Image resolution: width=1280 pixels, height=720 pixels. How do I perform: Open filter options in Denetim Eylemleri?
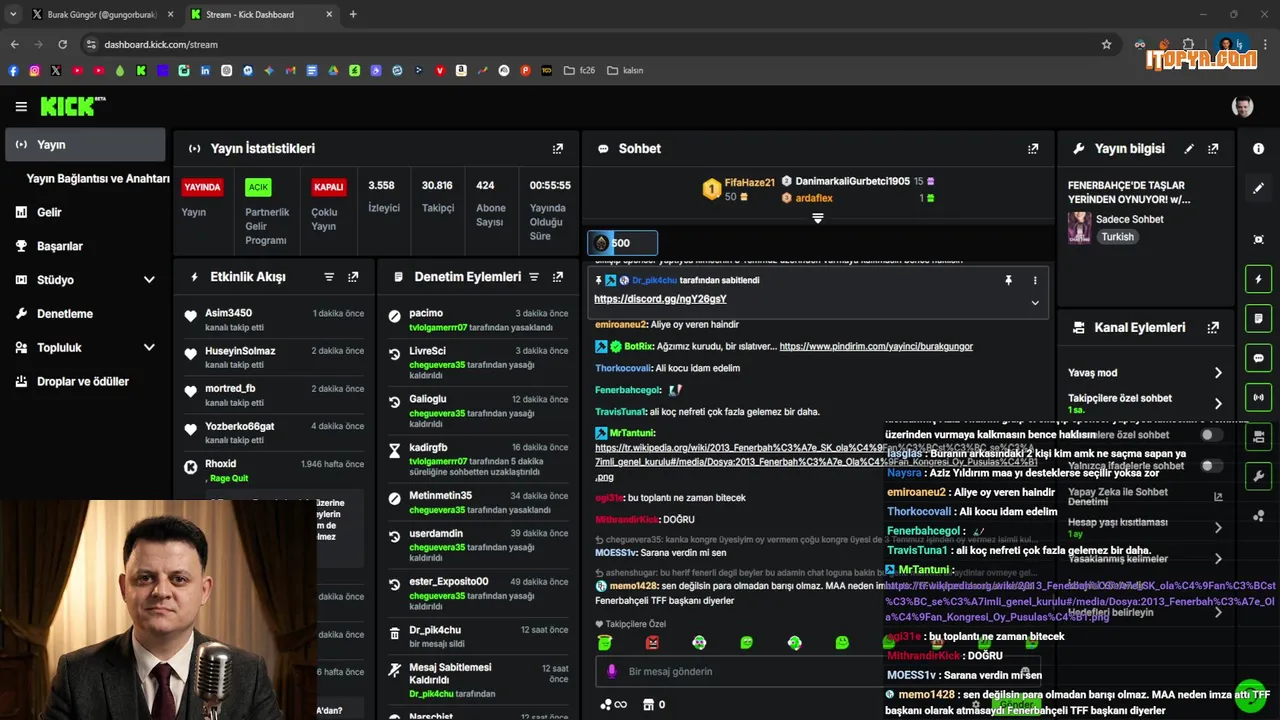(x=534, y=277)
